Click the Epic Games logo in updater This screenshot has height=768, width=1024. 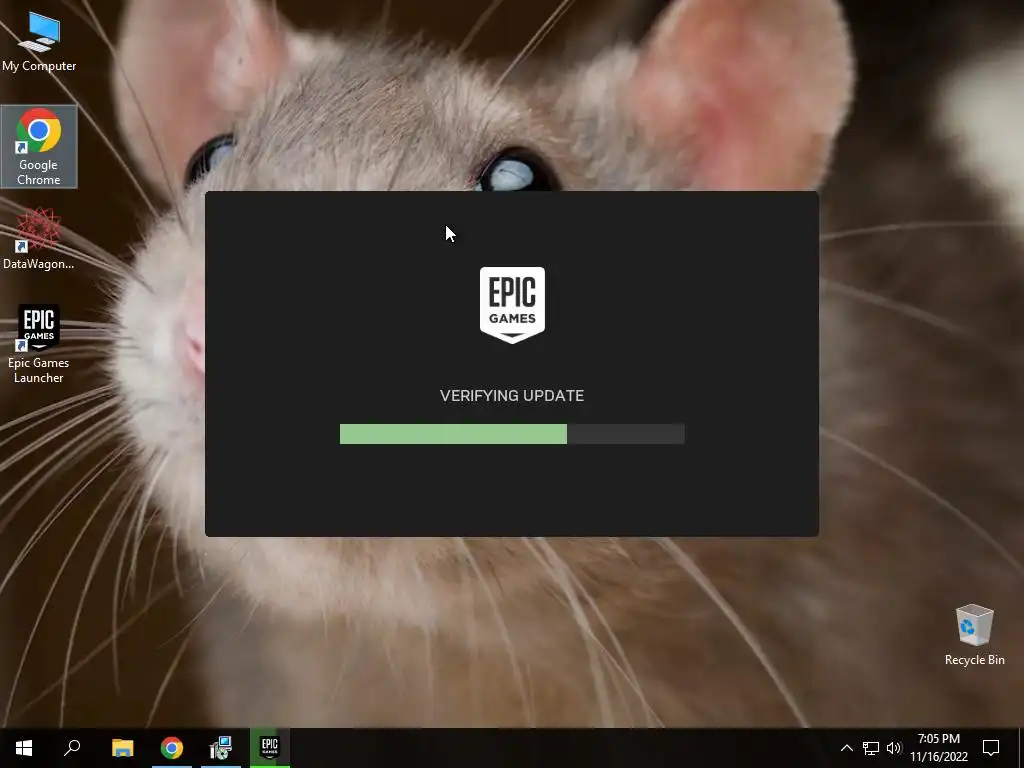tap(512, 304)
